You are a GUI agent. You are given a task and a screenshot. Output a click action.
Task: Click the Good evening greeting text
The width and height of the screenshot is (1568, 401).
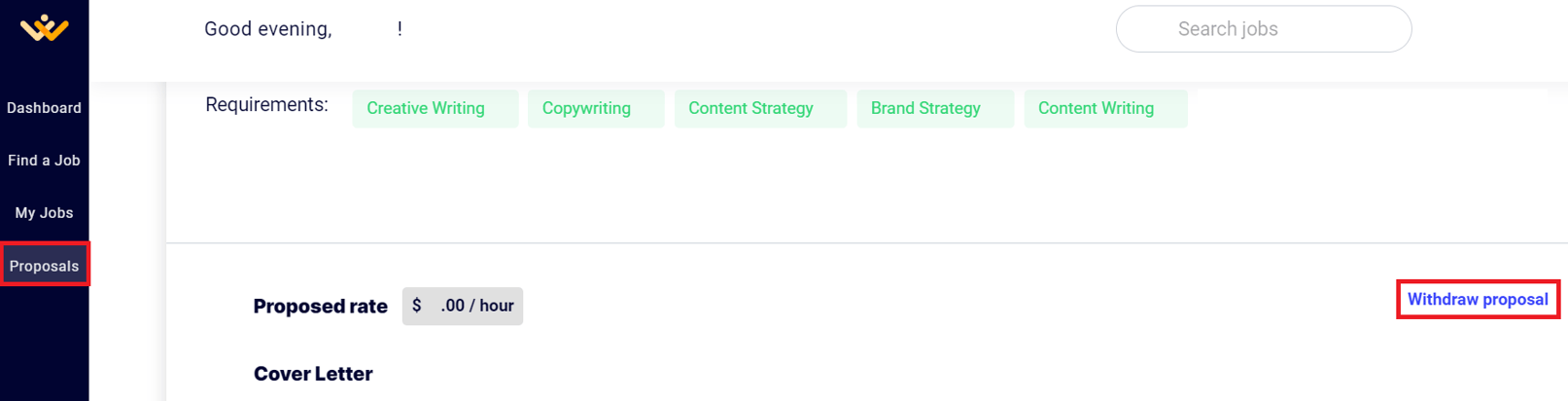pyautogui.click(x=268, y=29)
